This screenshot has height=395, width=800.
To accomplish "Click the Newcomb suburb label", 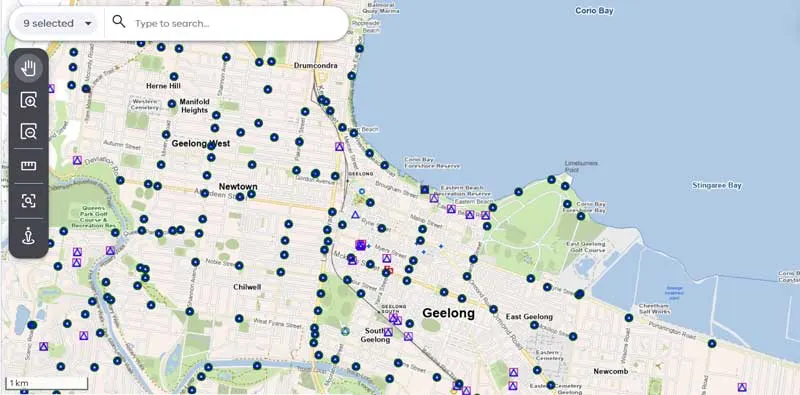I will pyautogui.click(x=611, y=371).
